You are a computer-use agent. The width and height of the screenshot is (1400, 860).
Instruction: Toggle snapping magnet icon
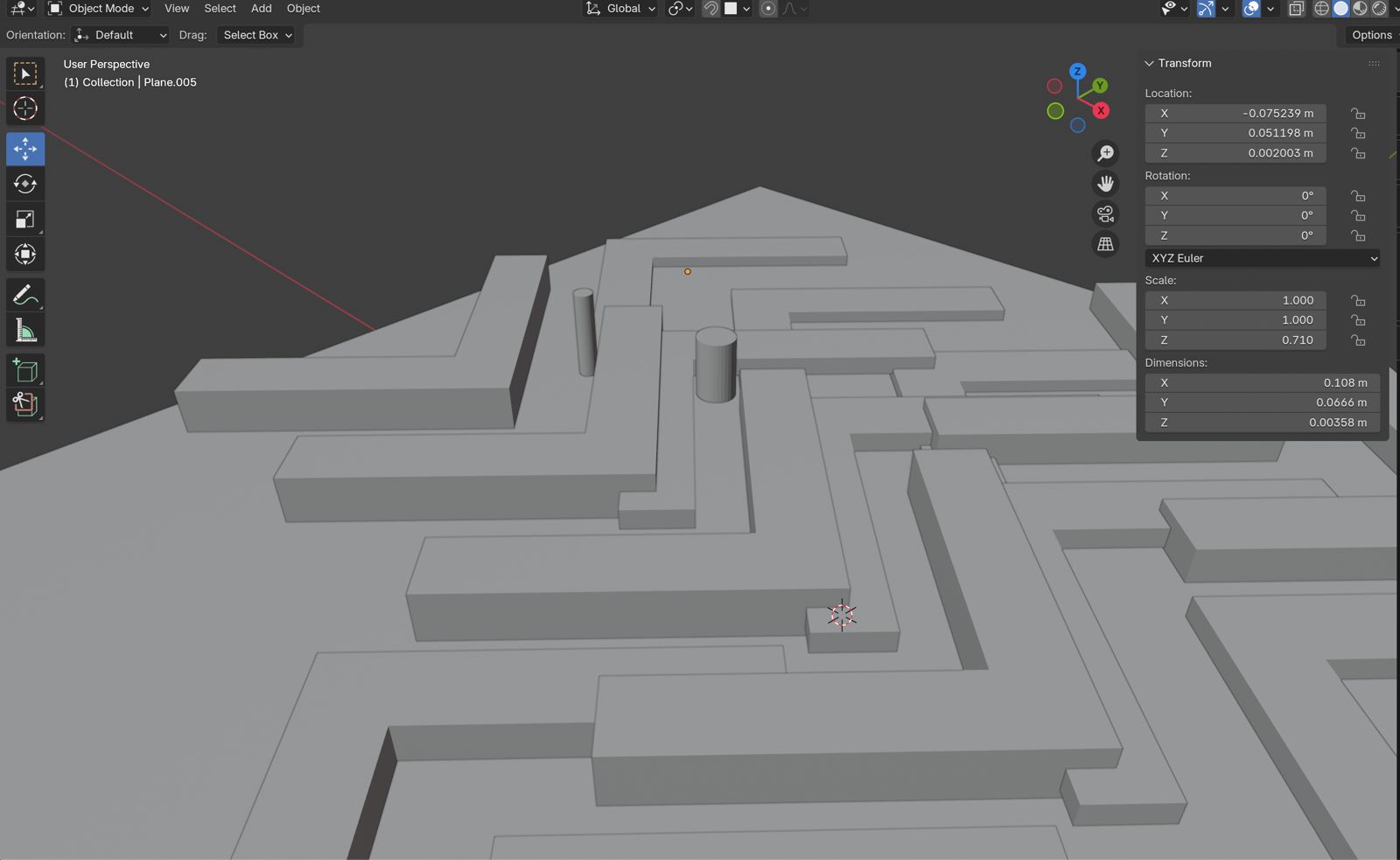710,9
